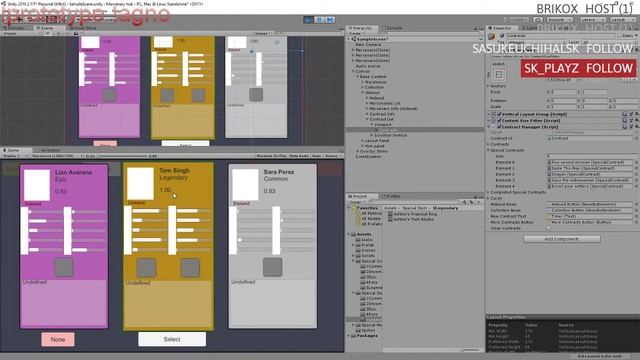Viewport: 640px width, 360px height.
Task: Select Ashton's Proposal Ring asset
Action: click(412, 214)
